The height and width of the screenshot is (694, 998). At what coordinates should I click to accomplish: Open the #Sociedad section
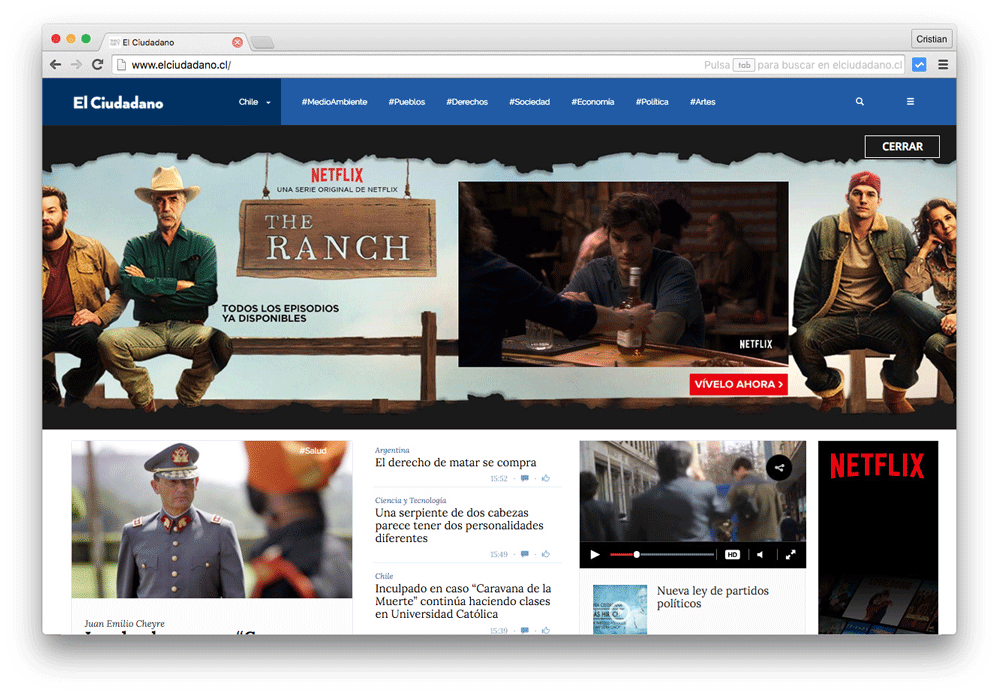(530, 102)
